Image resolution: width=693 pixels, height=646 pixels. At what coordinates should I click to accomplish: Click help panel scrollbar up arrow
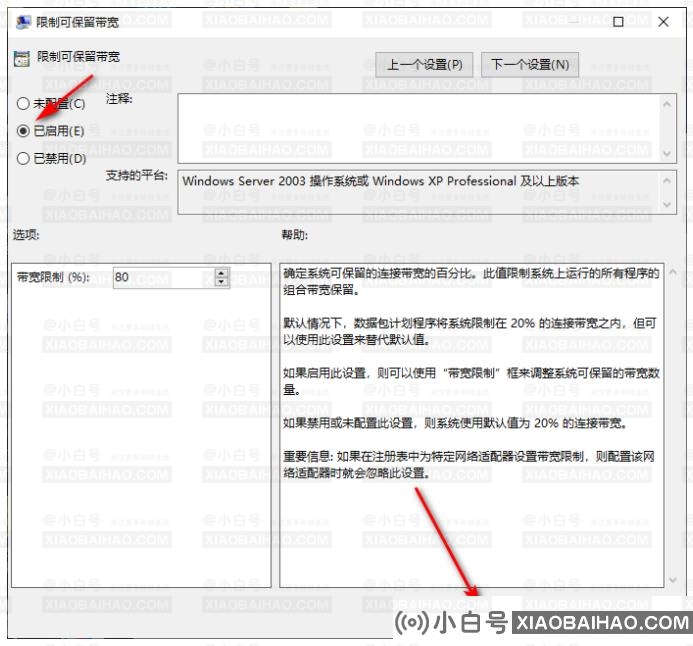pyautogui.click(x=673, y=272)
